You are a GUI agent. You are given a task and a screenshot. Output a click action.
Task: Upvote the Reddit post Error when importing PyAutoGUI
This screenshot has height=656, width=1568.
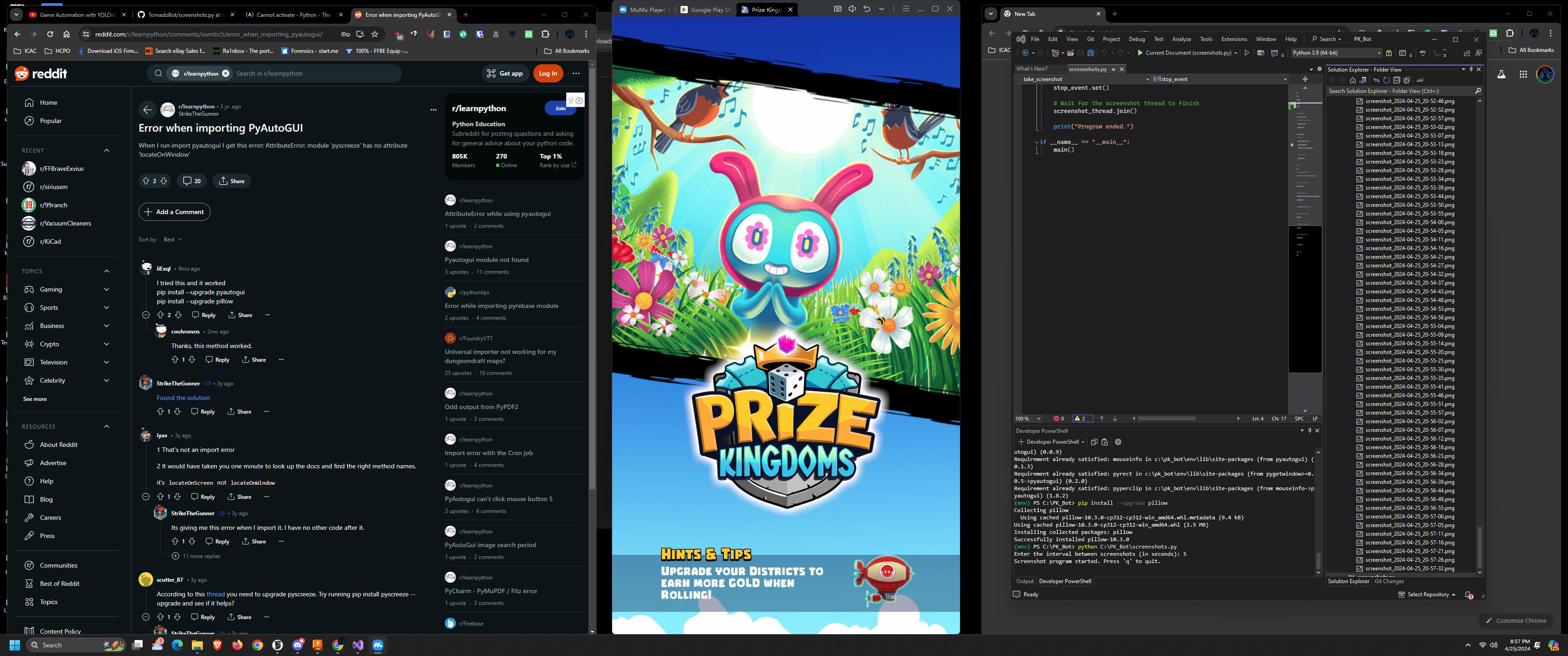(145, 181)
